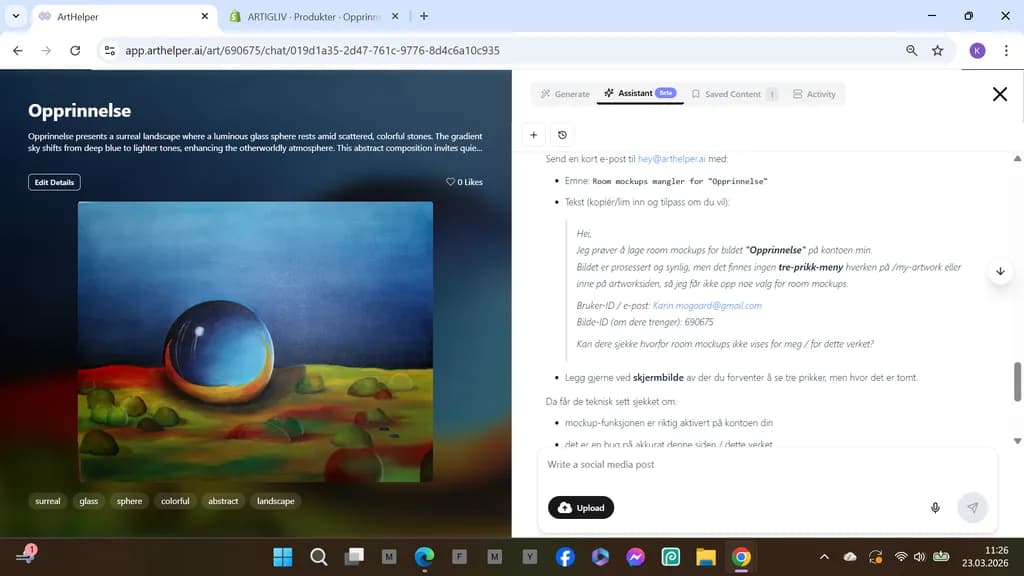The width and height of the screenshot is (1024, 576).
Task: Open Facebook from taskbar
Action: tap(565, 557)
